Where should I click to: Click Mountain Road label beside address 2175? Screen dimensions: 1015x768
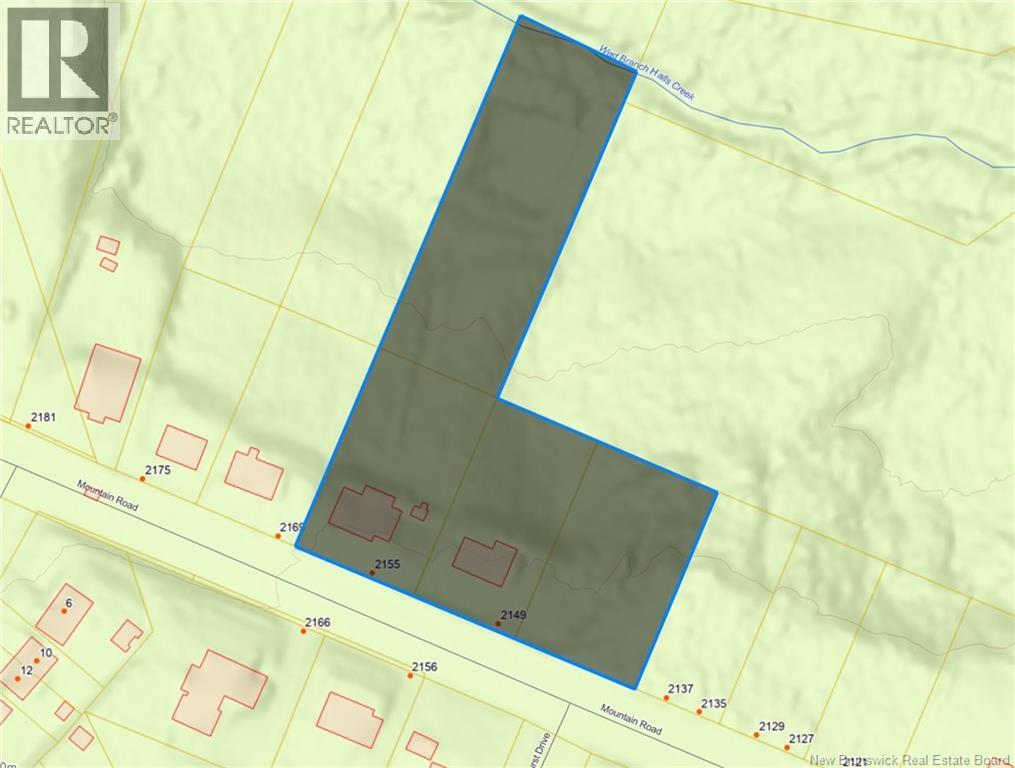click(x=107, y=495)
